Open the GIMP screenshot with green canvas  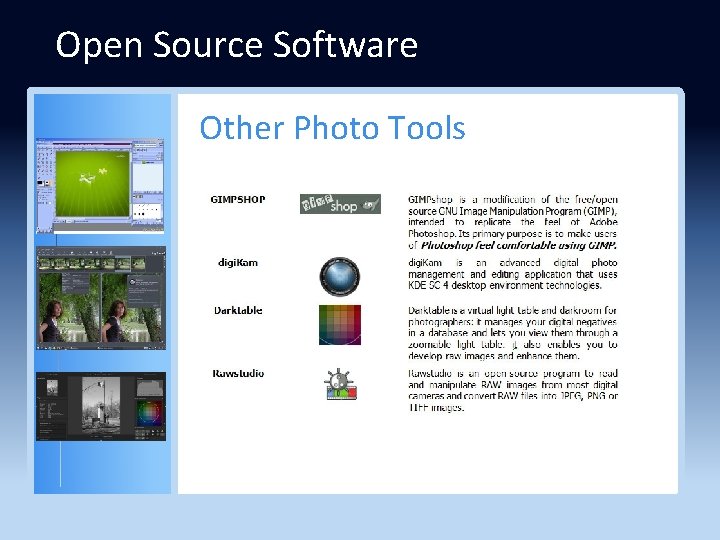point(100,186)
